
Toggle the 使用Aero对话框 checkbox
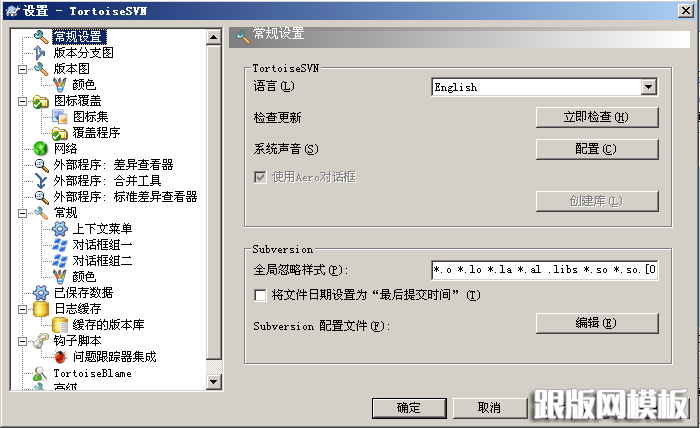click(260, 177)
